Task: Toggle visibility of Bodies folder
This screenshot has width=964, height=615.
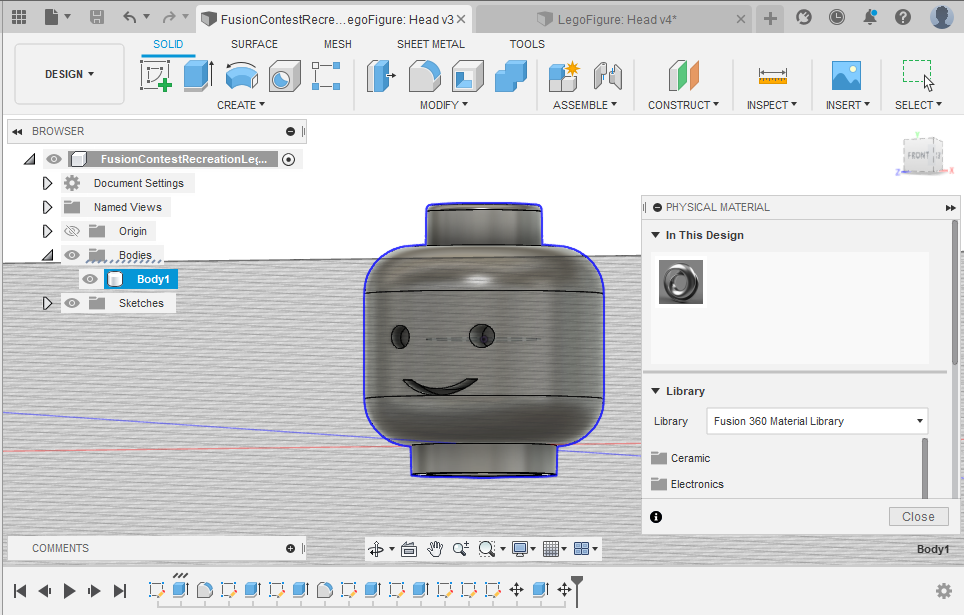Action: click(x=72, y=255)
